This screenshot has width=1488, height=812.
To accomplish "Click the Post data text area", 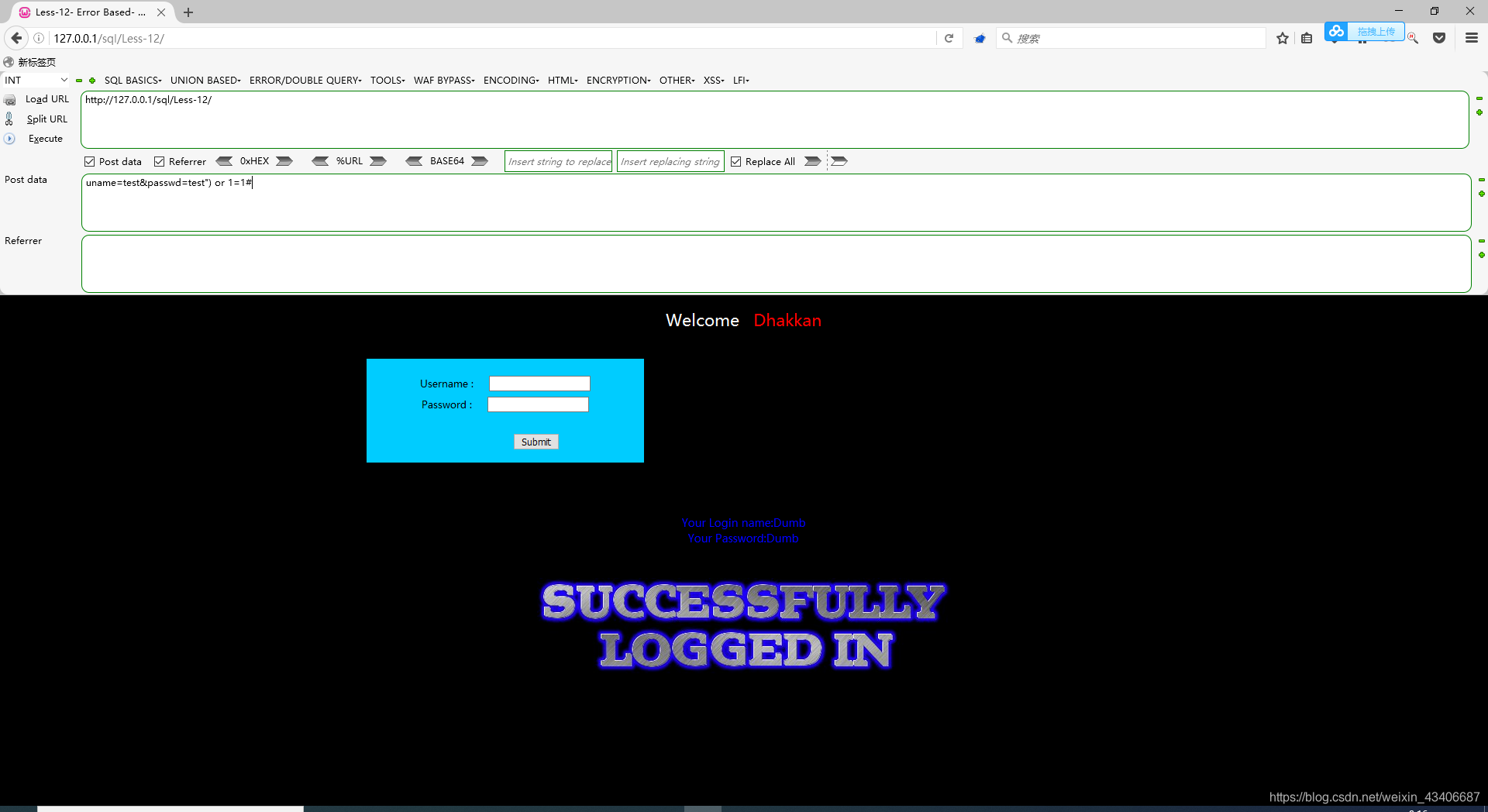I will tap(776, 202).
